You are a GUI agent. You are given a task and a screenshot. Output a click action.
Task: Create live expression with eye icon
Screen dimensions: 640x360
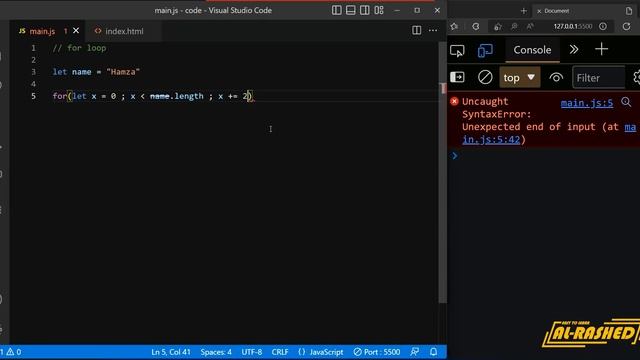tap(556, 77)
